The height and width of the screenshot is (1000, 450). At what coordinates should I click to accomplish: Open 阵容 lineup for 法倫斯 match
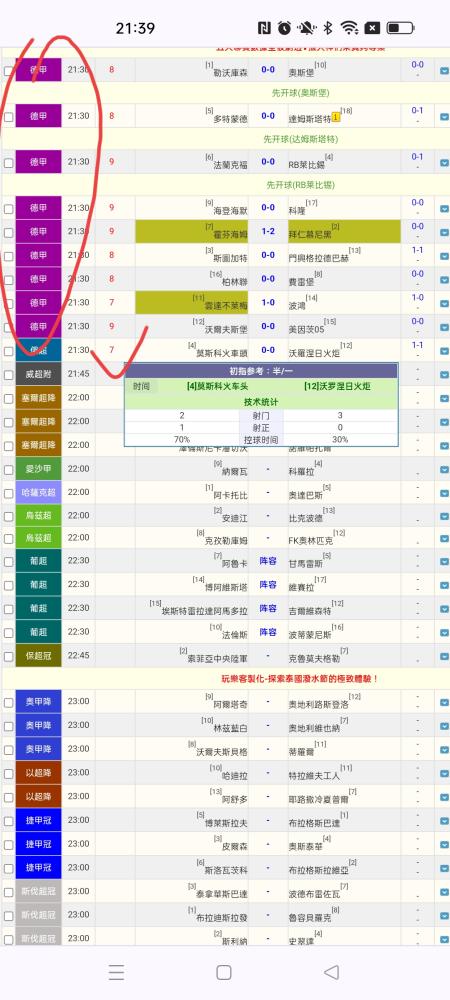tap(268, 632)
